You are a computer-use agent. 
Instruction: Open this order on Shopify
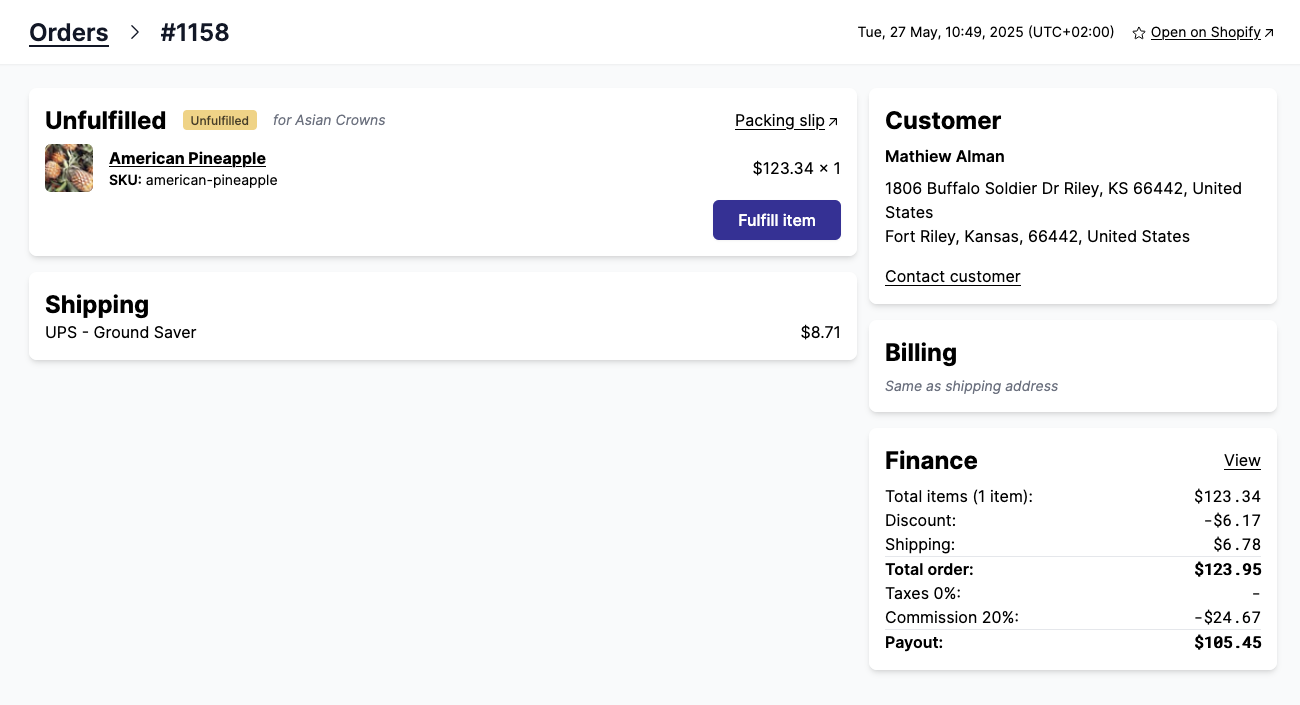[1205, 32]
